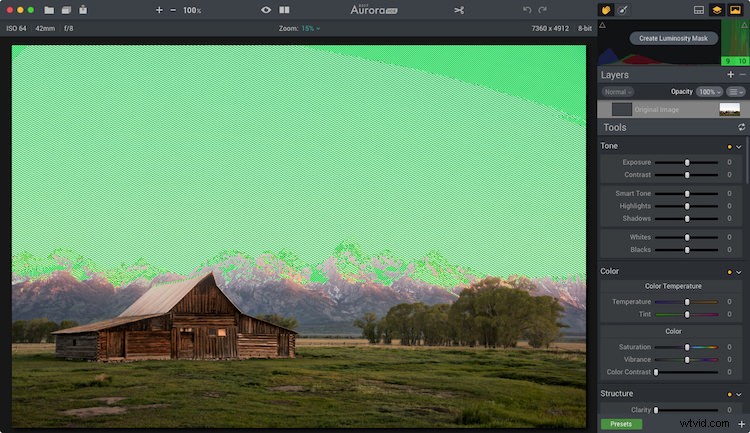Click the batch processing icon
This screenshot has width=750, height=433.
click(66, 10)
